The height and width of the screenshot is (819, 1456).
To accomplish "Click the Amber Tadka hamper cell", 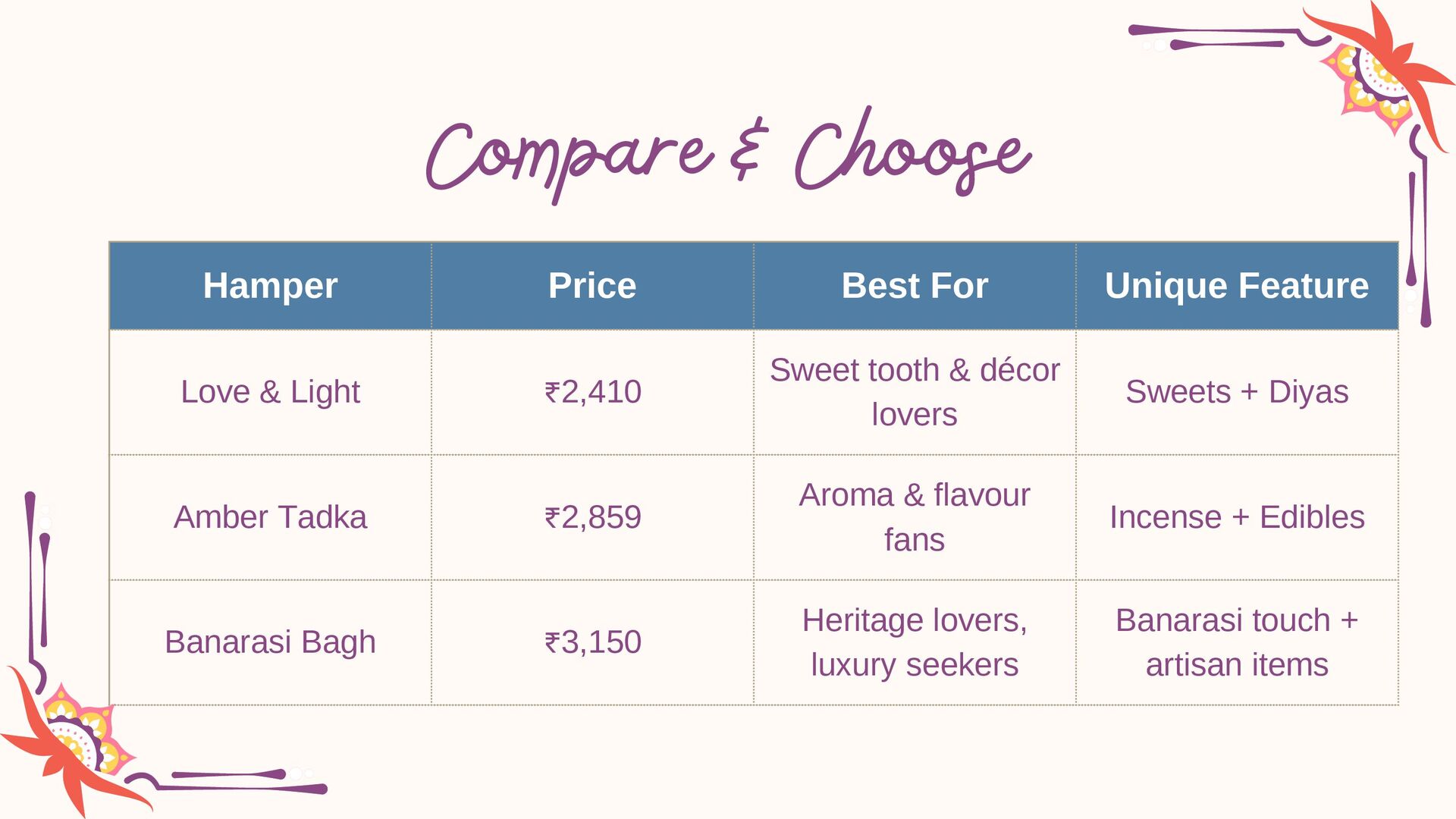I will click(271, 517).
